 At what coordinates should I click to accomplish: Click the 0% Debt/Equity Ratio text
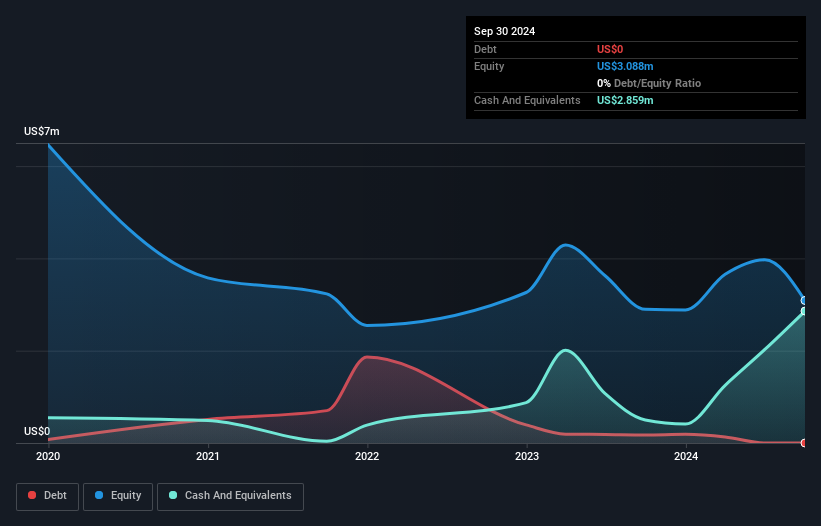[x=649, y=83]
